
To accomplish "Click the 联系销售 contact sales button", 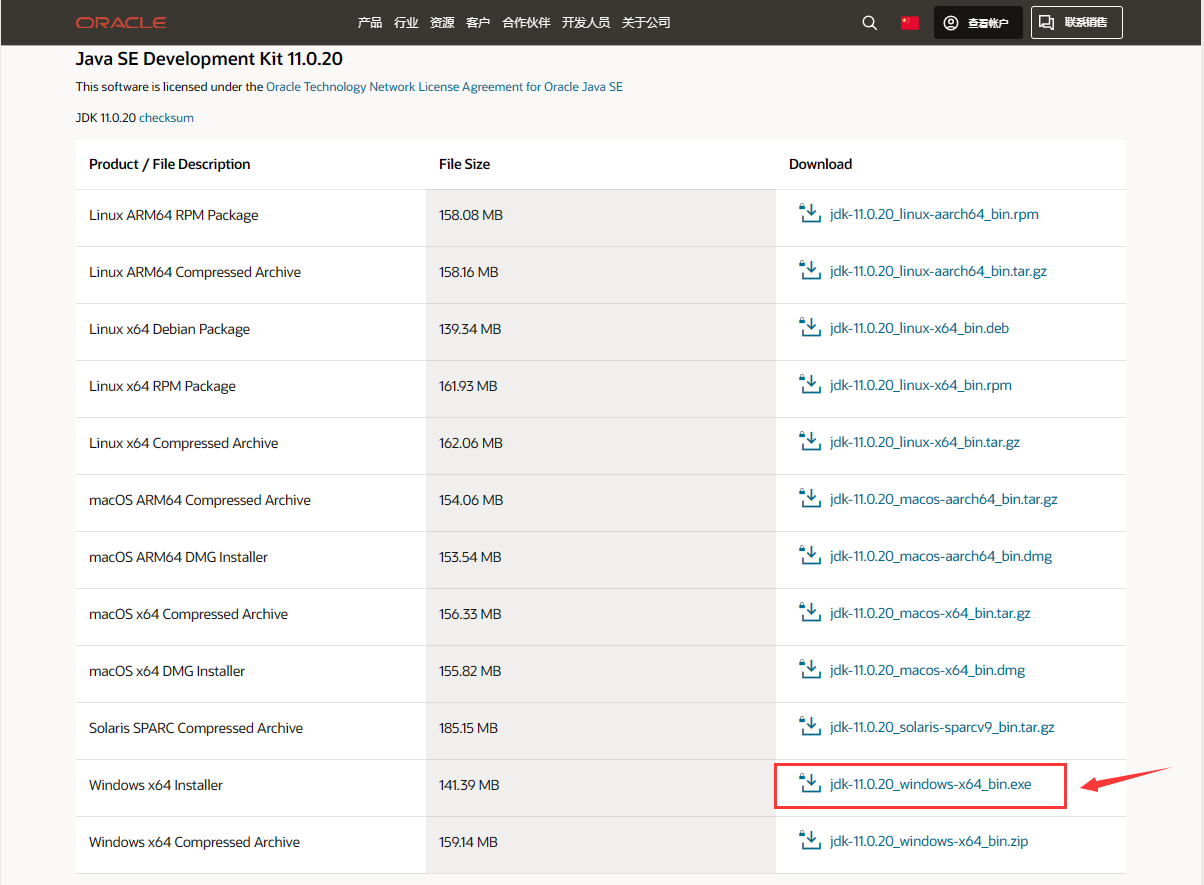I will click(1076, 22).
